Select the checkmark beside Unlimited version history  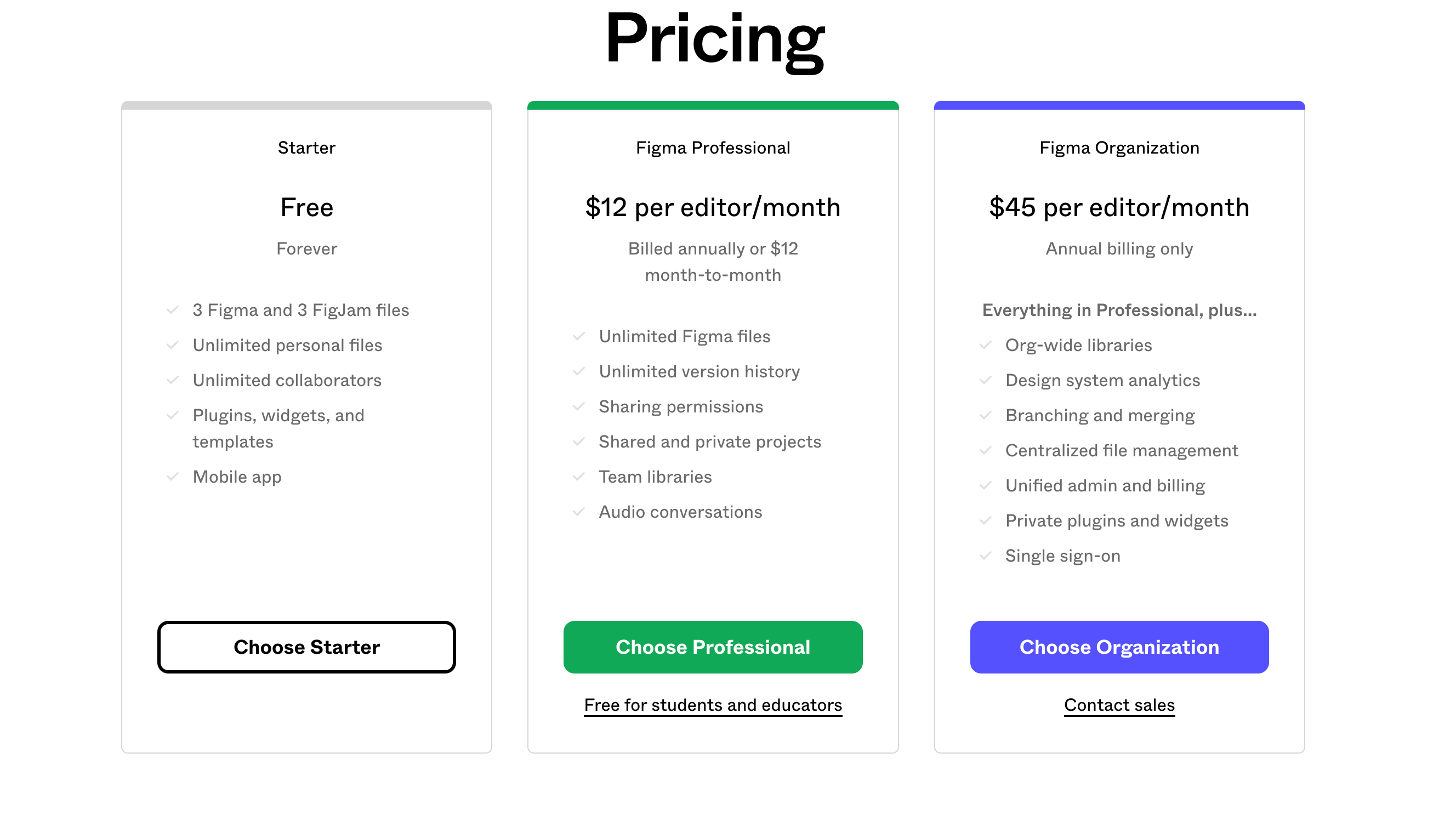pyautogui.click(x=579, y=372)
